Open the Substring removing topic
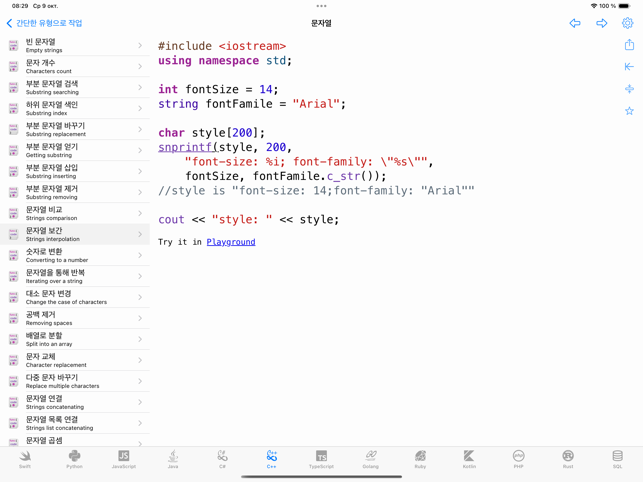 coord(75,192)
